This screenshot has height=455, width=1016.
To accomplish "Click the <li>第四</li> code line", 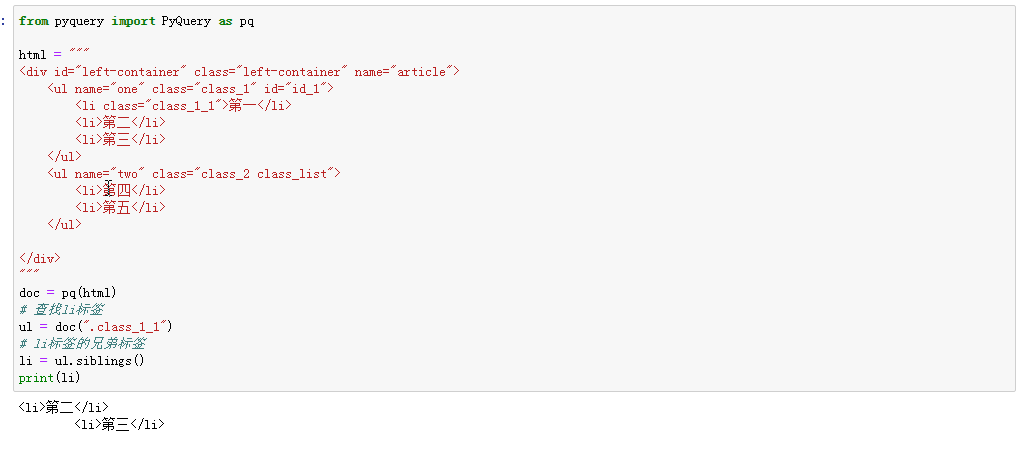I will (120, 191).
